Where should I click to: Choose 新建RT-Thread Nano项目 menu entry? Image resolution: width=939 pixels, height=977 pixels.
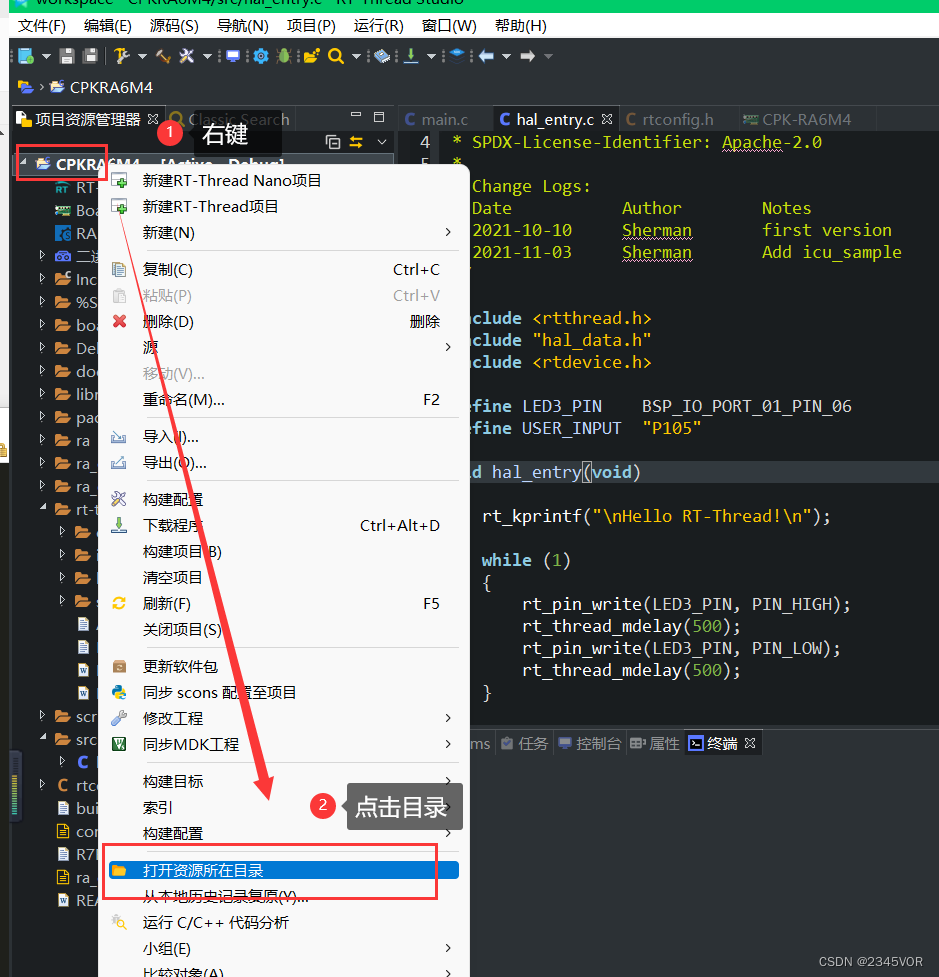click(x=232, y=181)
